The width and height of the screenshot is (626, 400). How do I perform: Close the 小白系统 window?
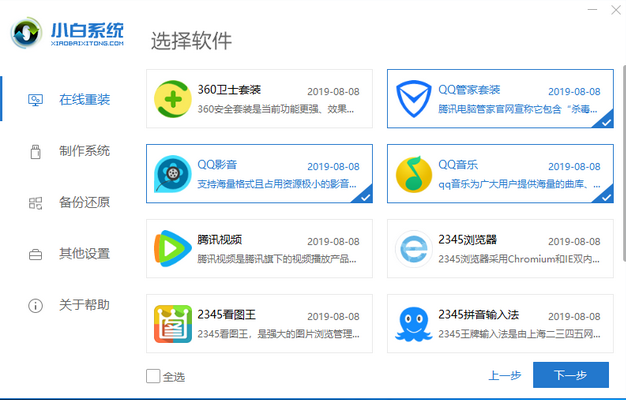616,10
